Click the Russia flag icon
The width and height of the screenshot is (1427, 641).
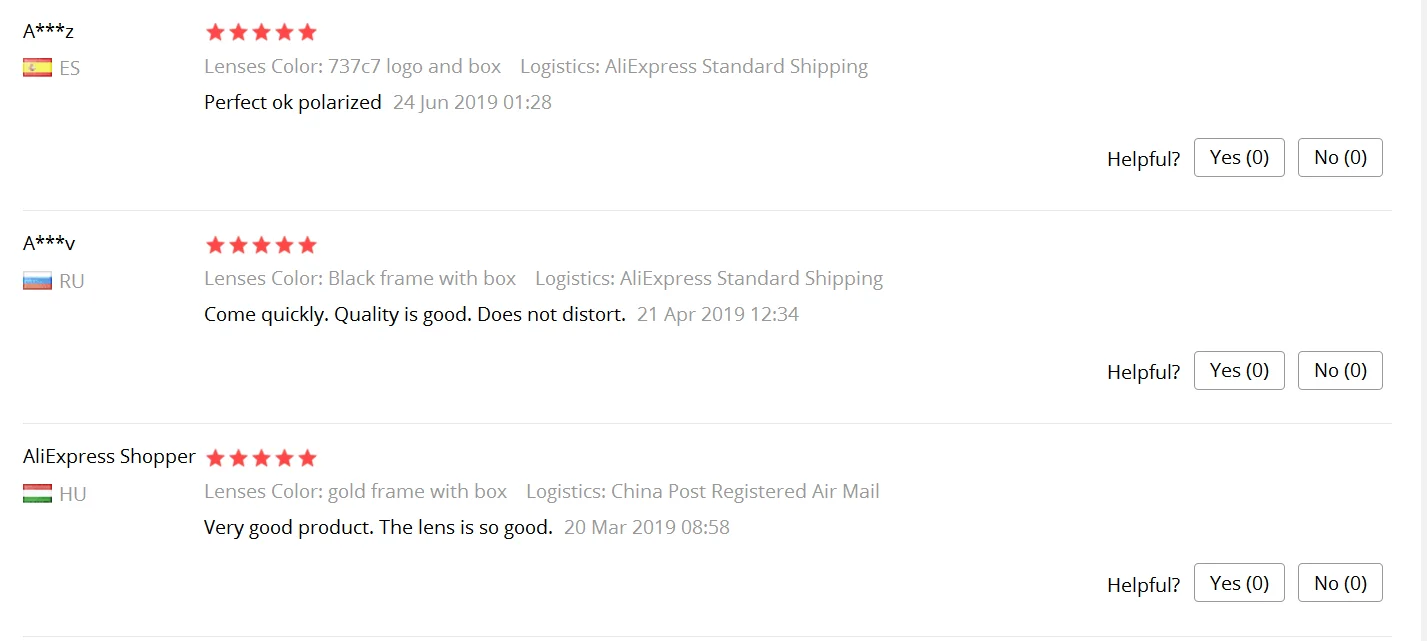(x=37, y=281)
